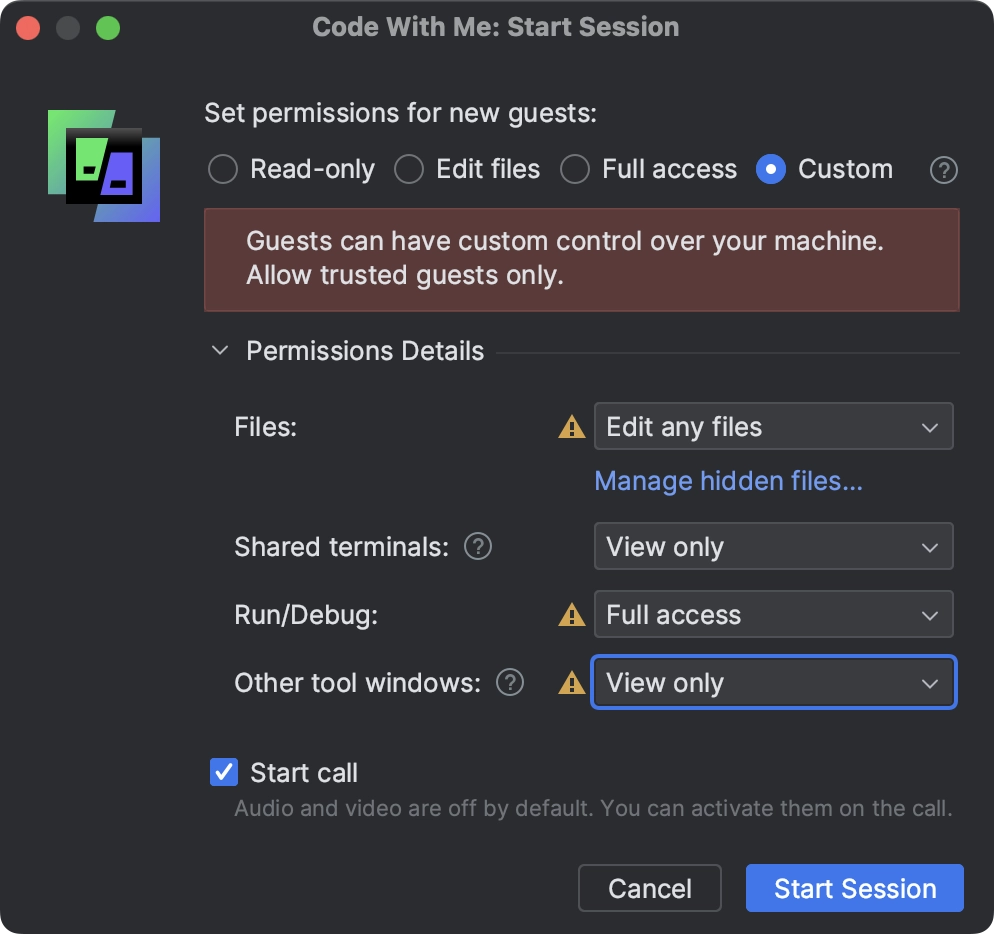
Task: Uncheck the Start call checkbox
Action: click(x=224, y=772)
